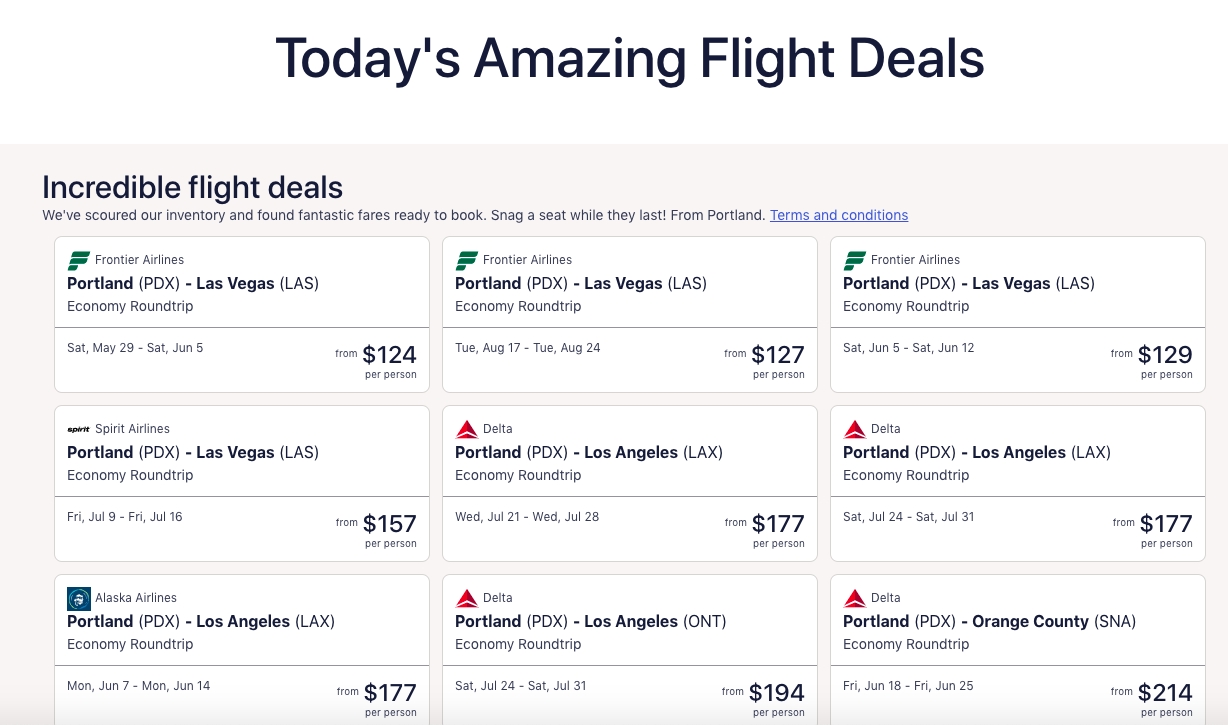
Task: Open Alaska Portland - Los Angeles route title
Action: (201, 621)
